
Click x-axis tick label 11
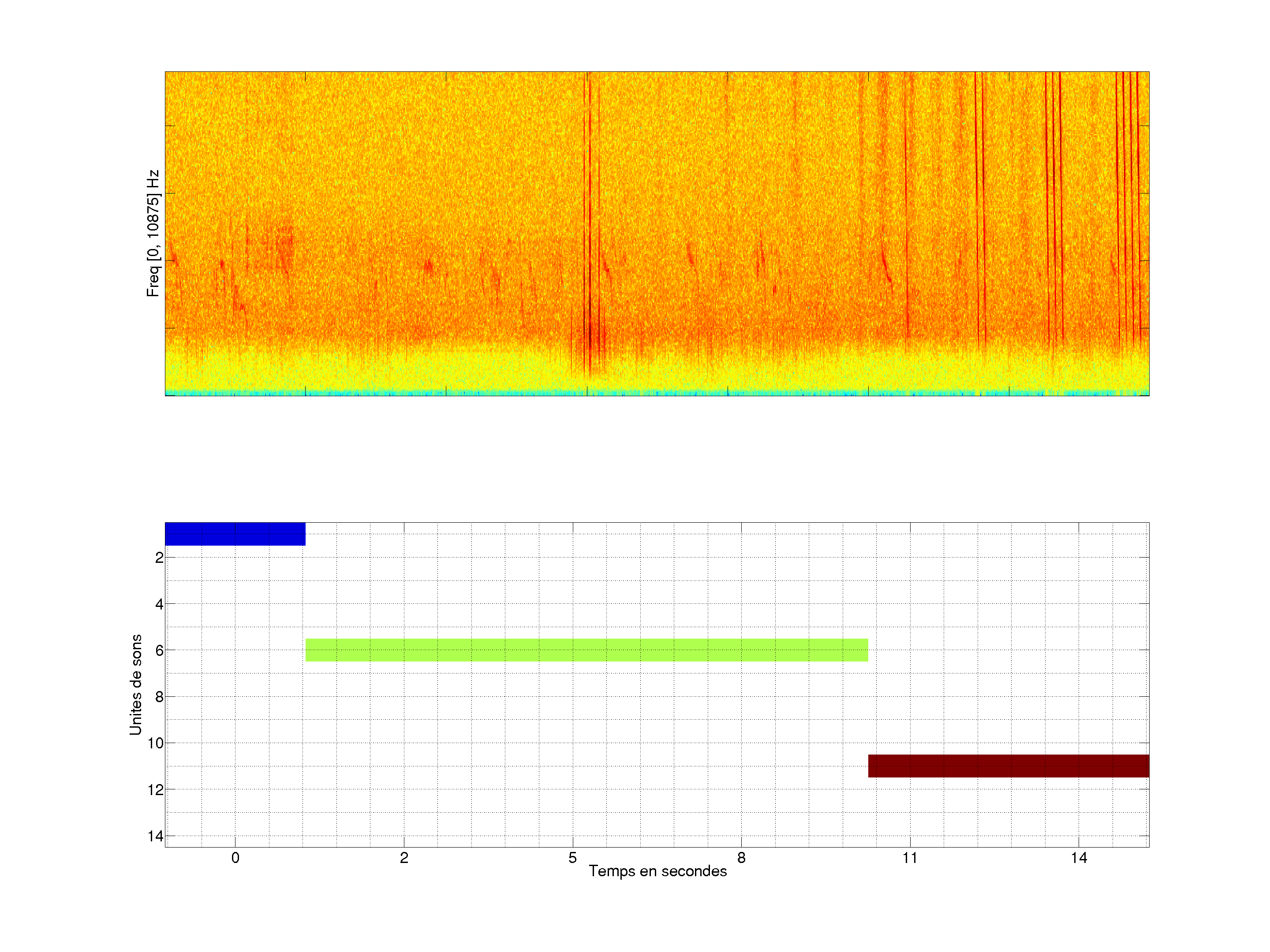910,858
